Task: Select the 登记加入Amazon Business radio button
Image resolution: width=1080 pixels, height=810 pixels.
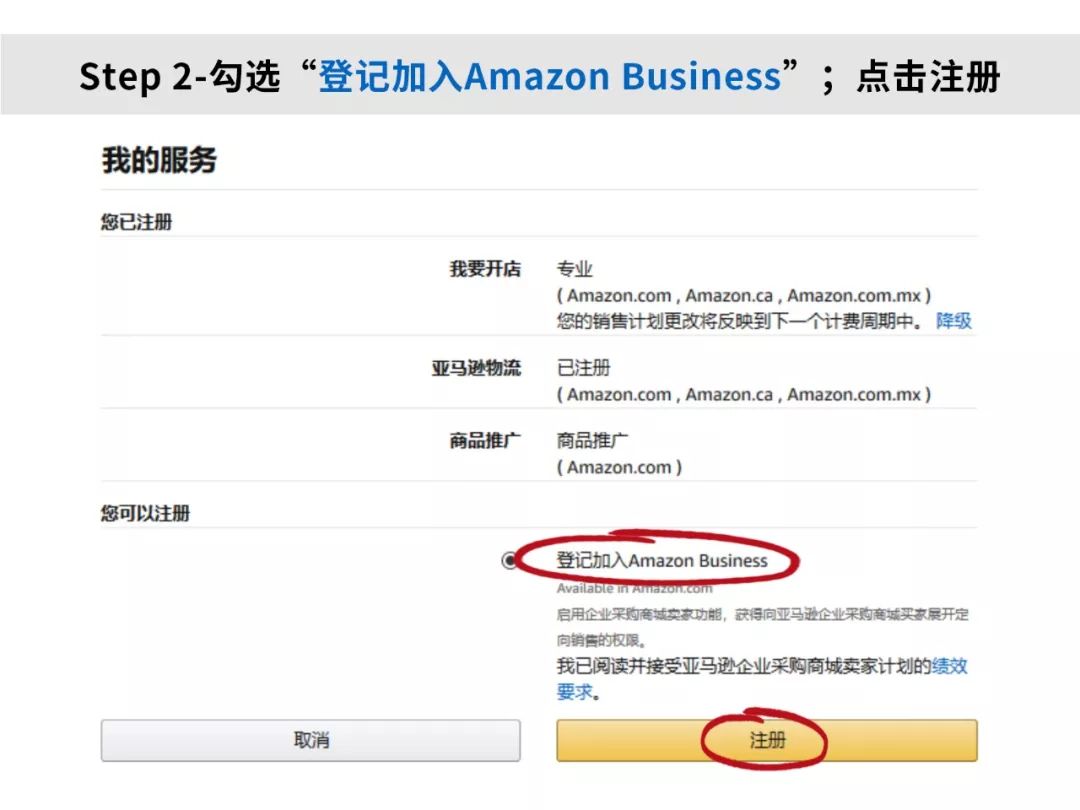Action: click(x=510, y=561)
